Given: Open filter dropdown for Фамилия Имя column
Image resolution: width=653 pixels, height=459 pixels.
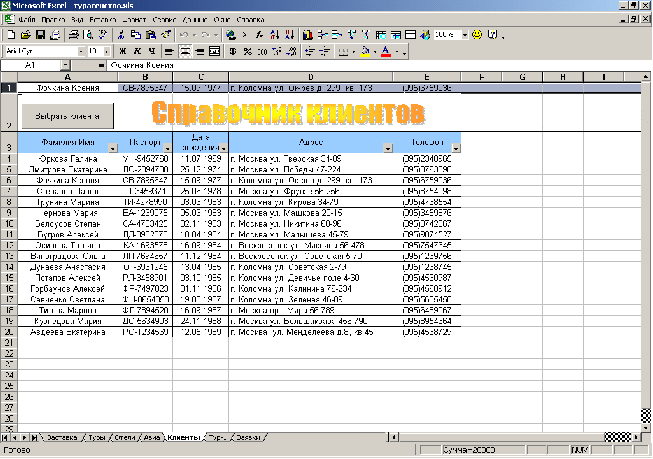Looking at the screenshot, I should 113,148.
